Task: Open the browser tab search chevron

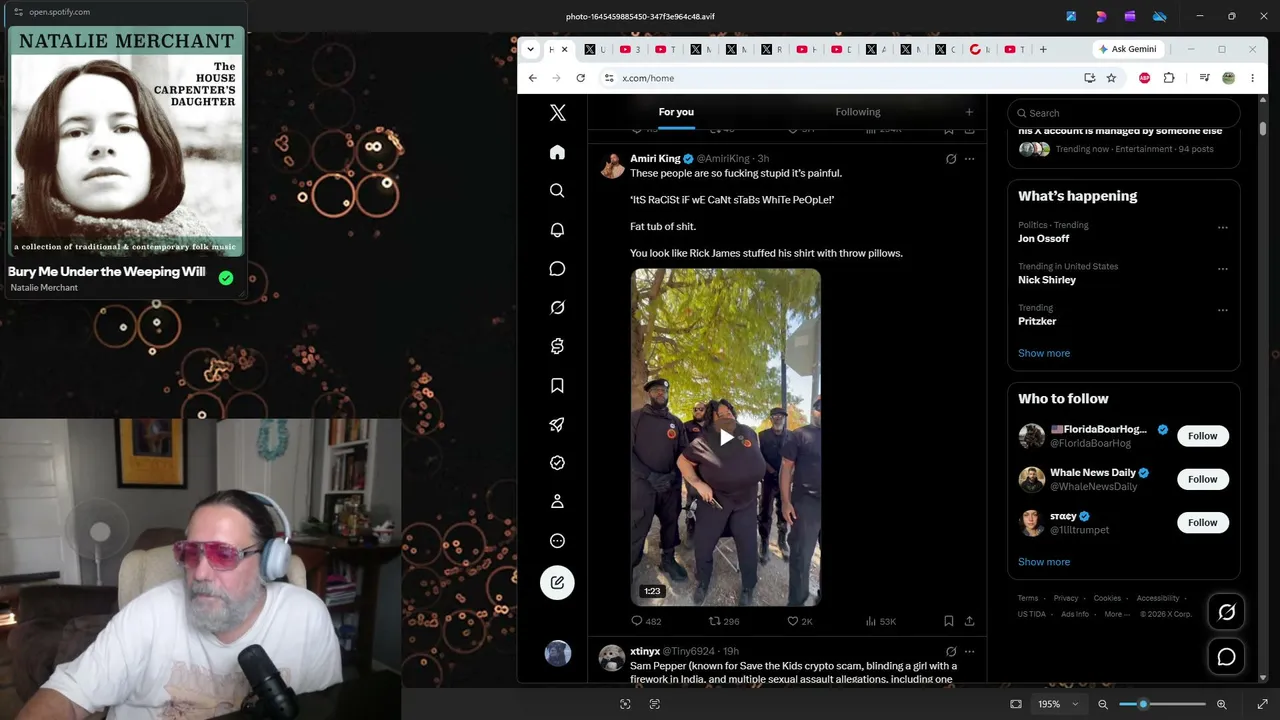Action: (530, 49)
